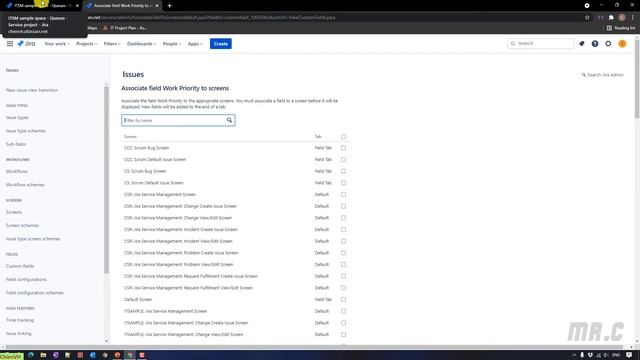Show system tray hidden icons
Screen dimensions: 640x360
tap(573, 355)
